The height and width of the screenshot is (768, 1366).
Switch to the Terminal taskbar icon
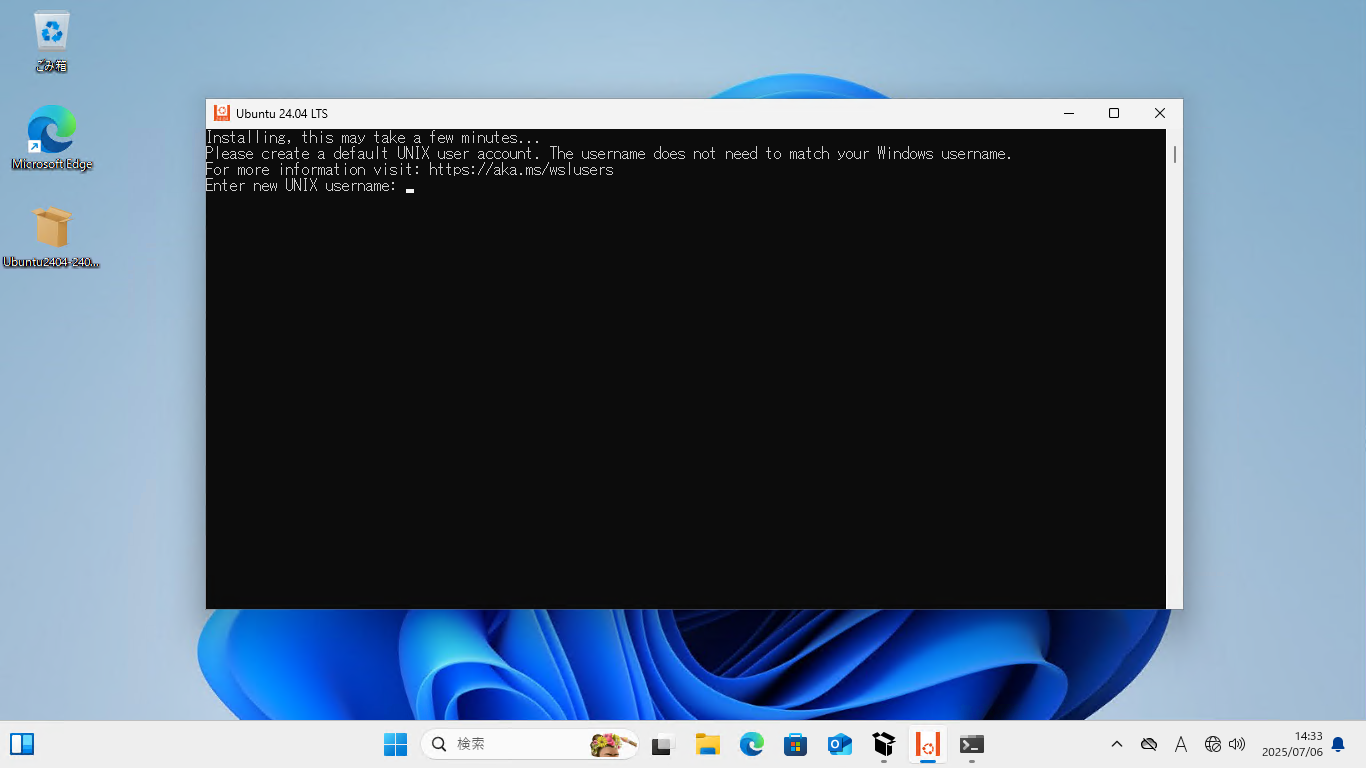[972, 744]
